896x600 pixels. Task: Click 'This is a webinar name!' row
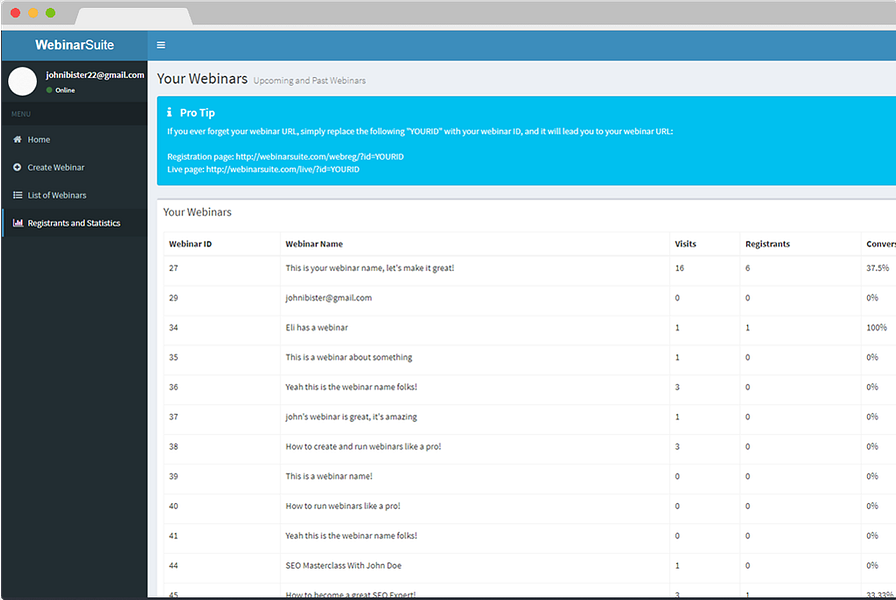tap(329, 476)
